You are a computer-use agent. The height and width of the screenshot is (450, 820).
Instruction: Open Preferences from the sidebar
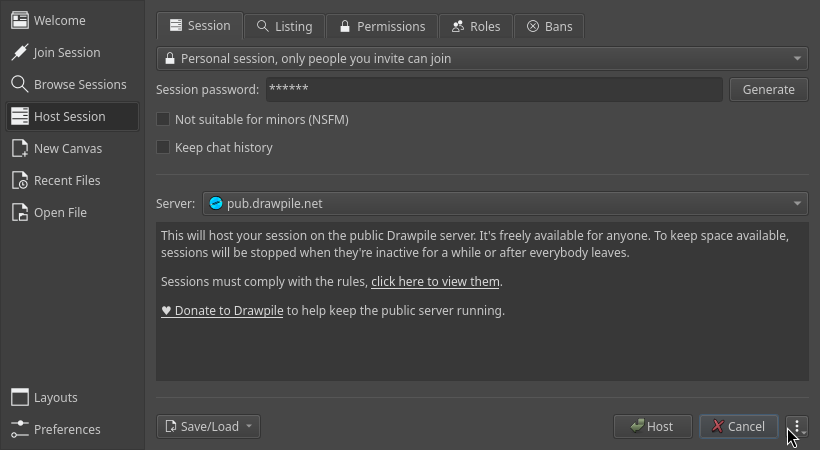click(66, 429)
